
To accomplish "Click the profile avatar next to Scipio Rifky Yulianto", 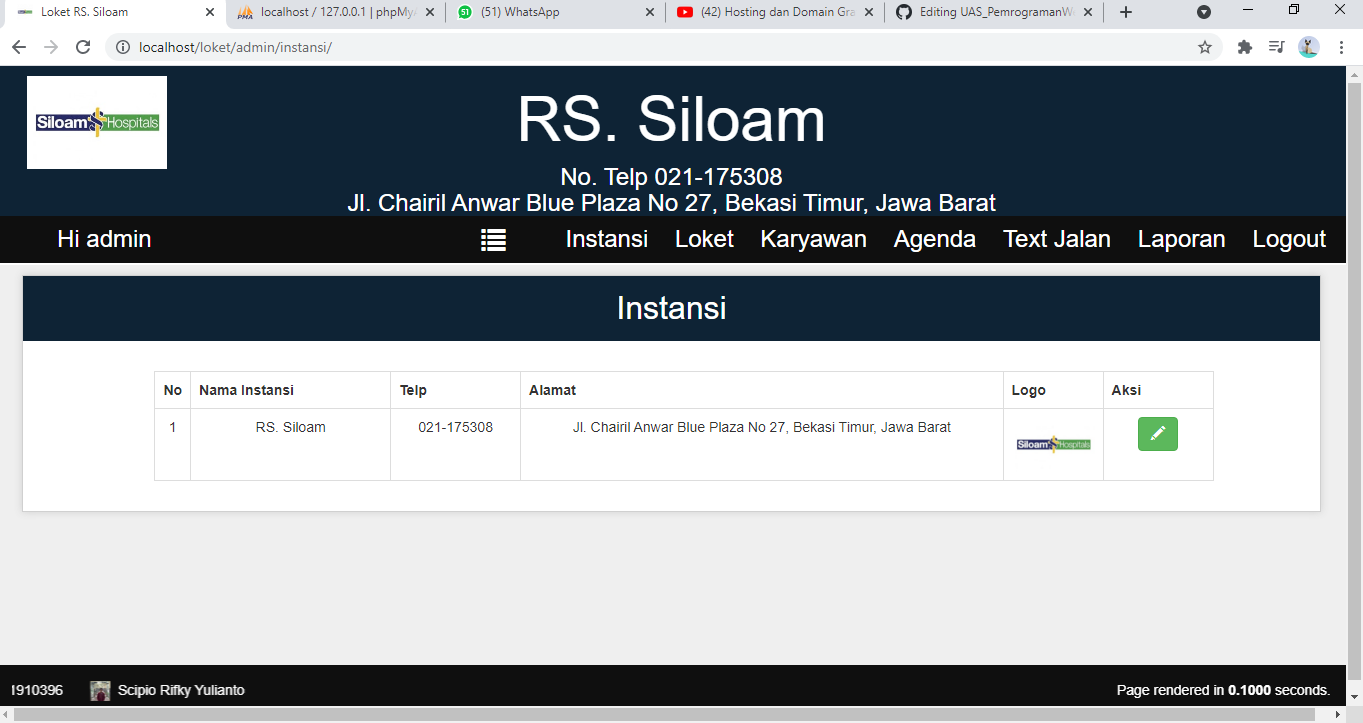I will (x=99, y=690).
